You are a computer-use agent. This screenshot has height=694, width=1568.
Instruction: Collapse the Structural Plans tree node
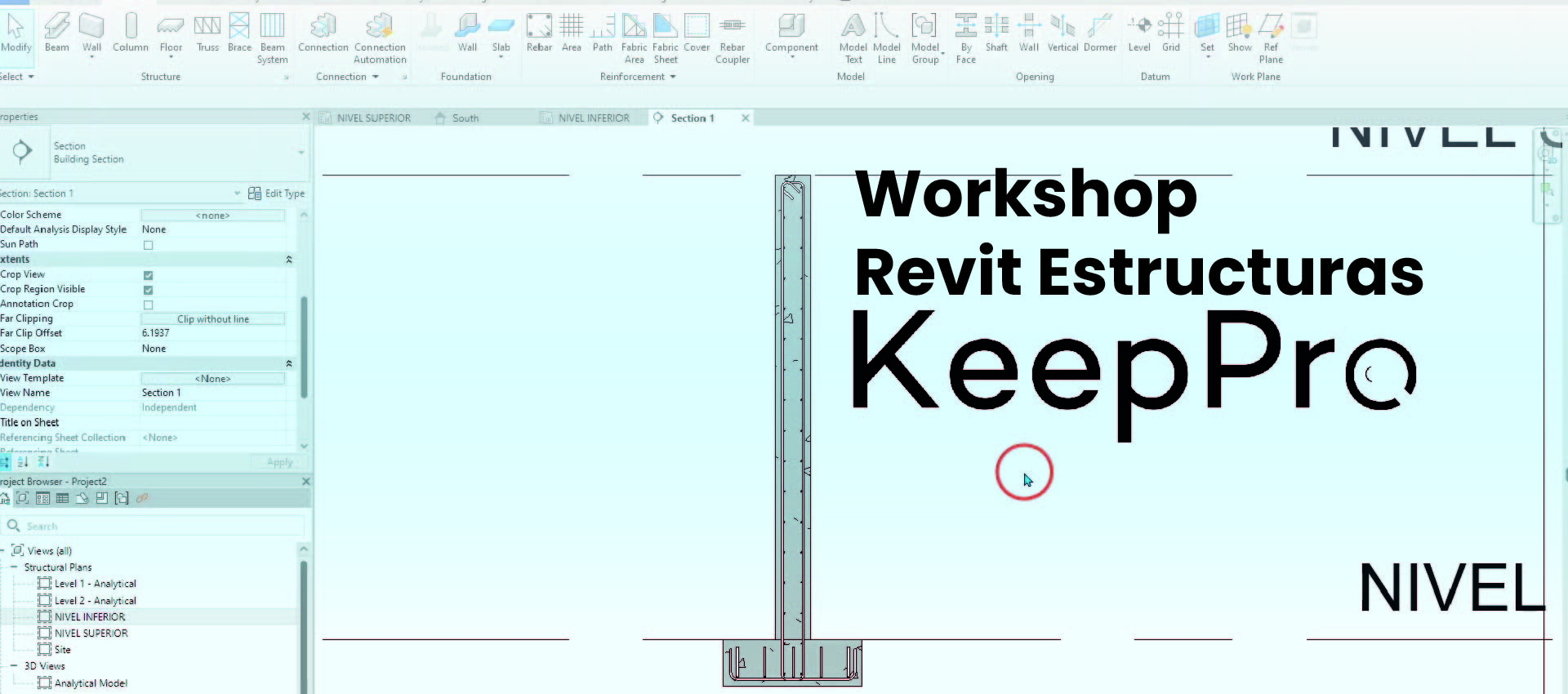point(14,567)
